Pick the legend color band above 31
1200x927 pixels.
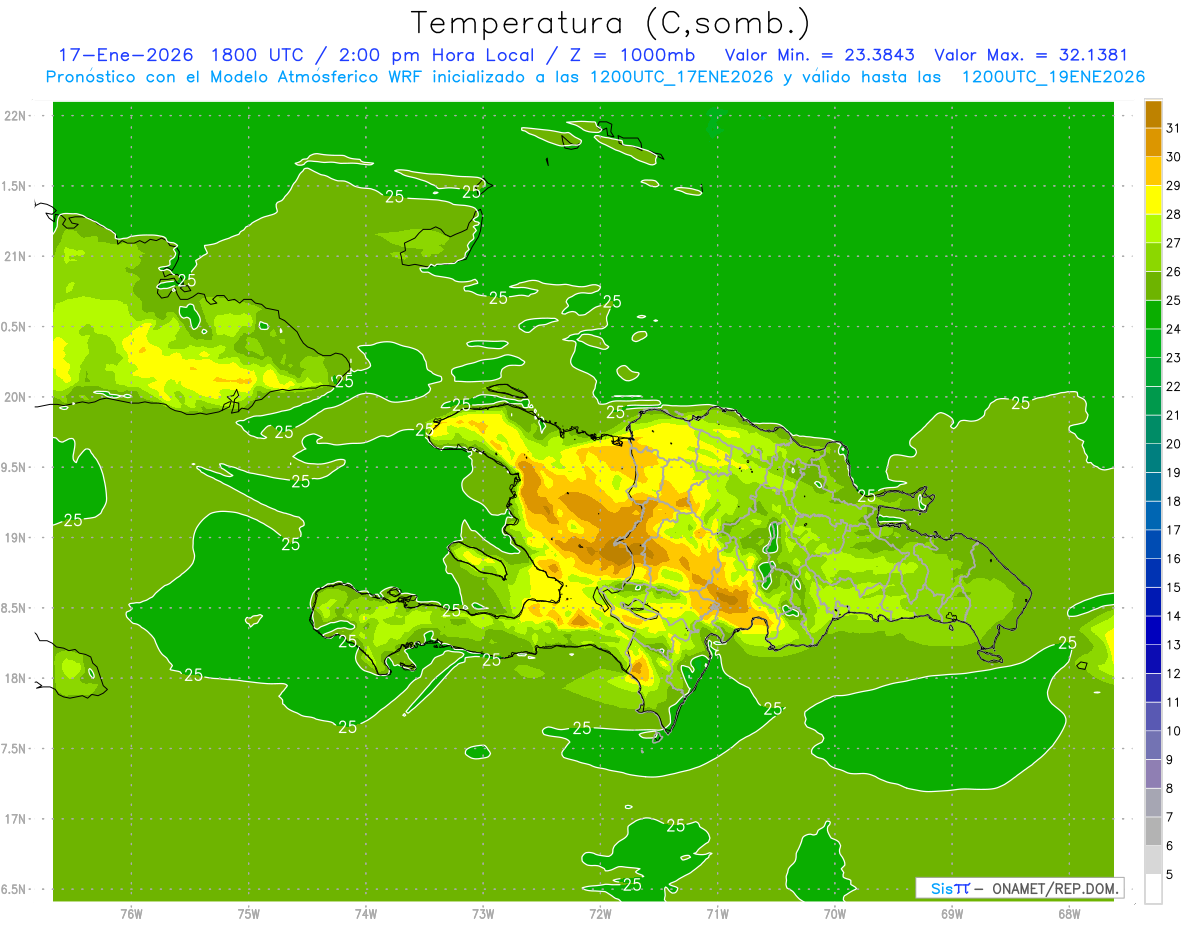tap(1153, 114)
